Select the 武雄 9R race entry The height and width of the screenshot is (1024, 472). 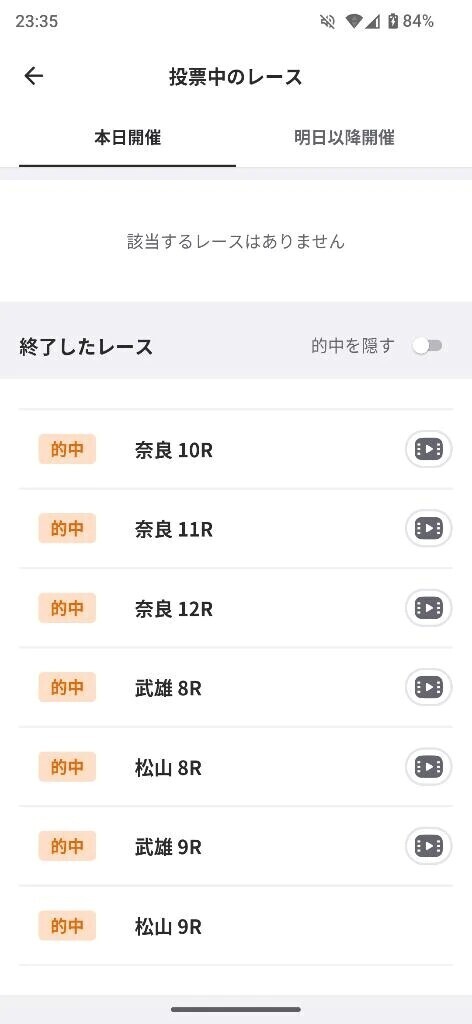pyautogui.click(x=236, y=846)
